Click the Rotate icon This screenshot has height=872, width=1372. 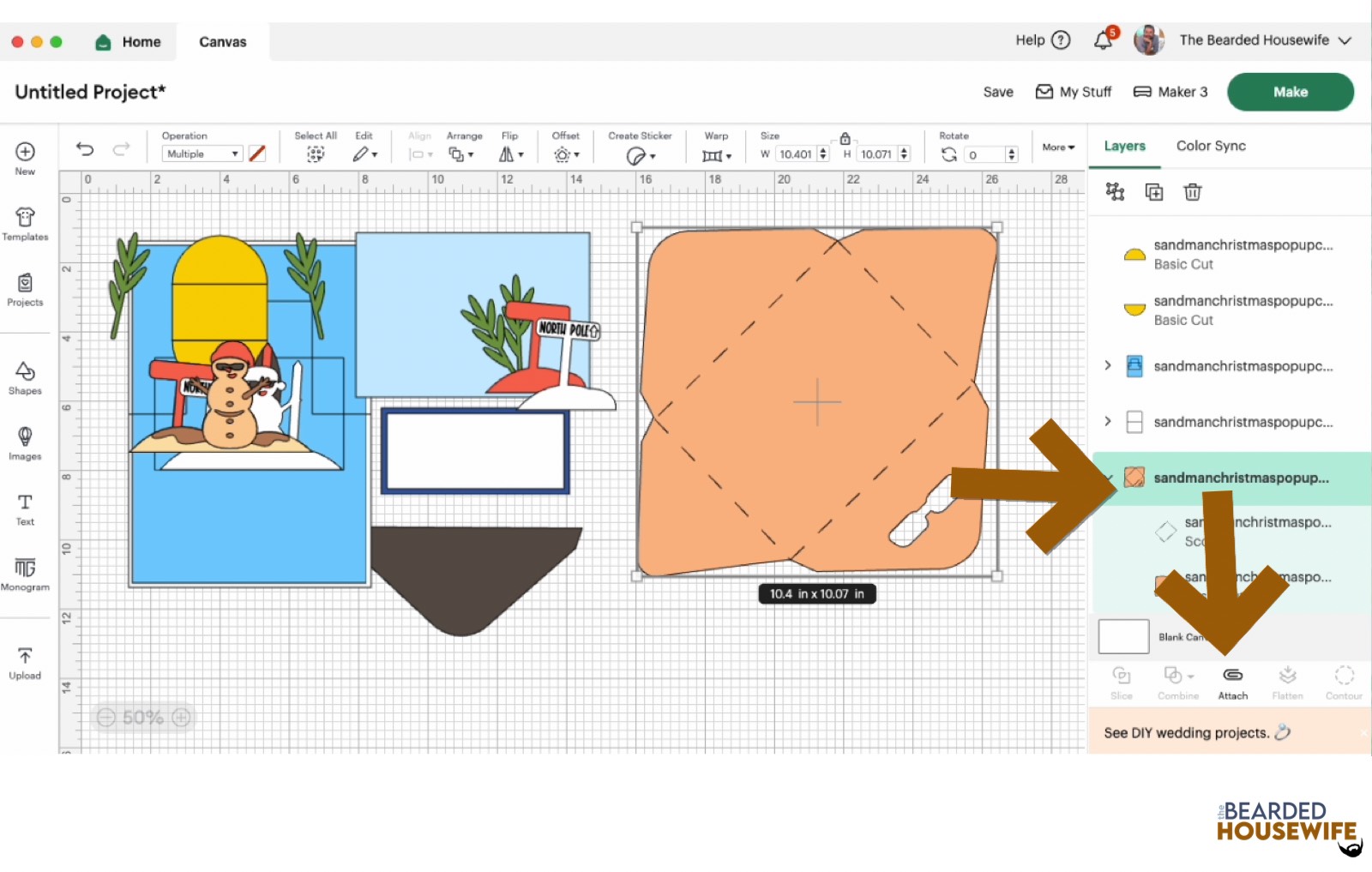[949, 154]
